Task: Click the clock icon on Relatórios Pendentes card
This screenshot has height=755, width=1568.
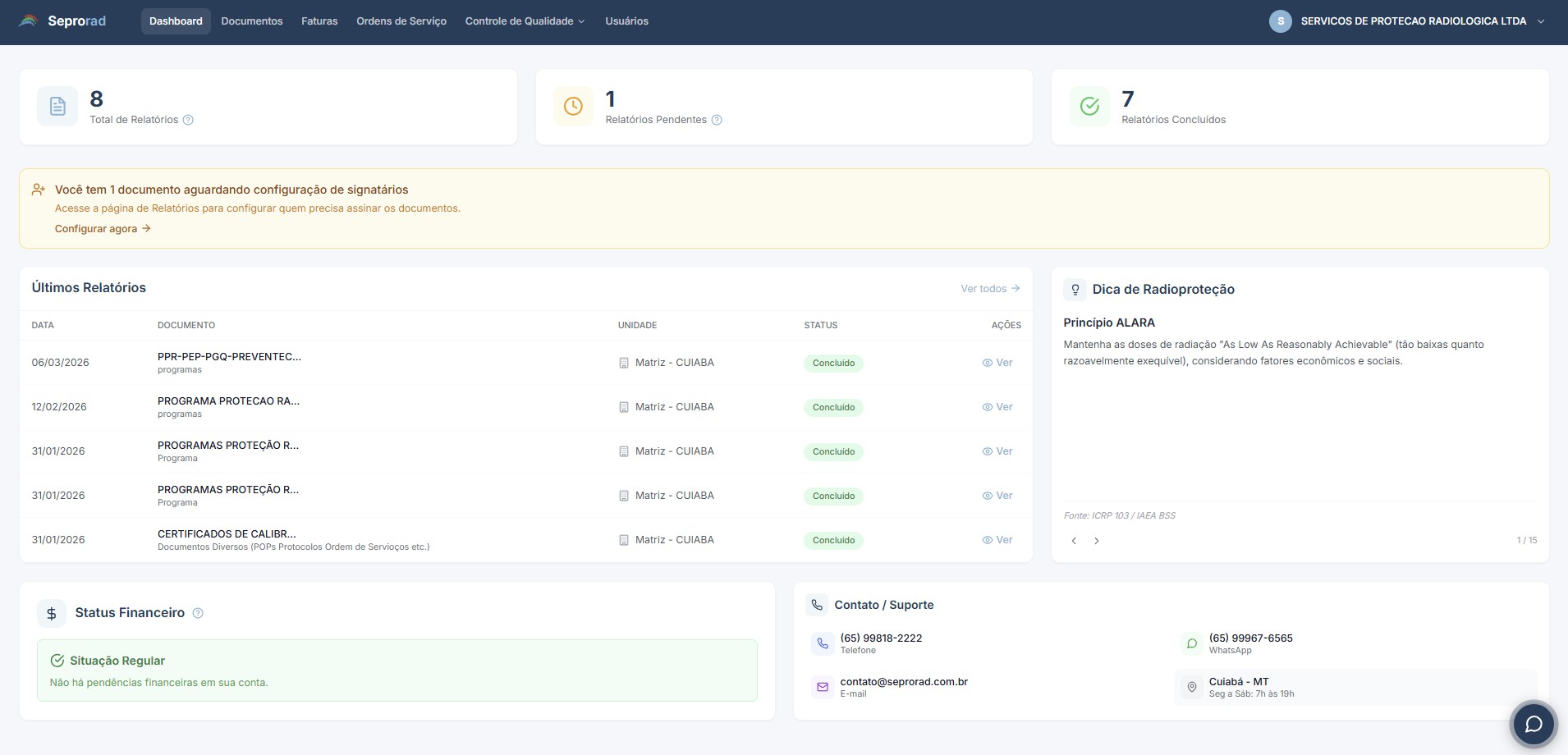Action: point(572,106)
